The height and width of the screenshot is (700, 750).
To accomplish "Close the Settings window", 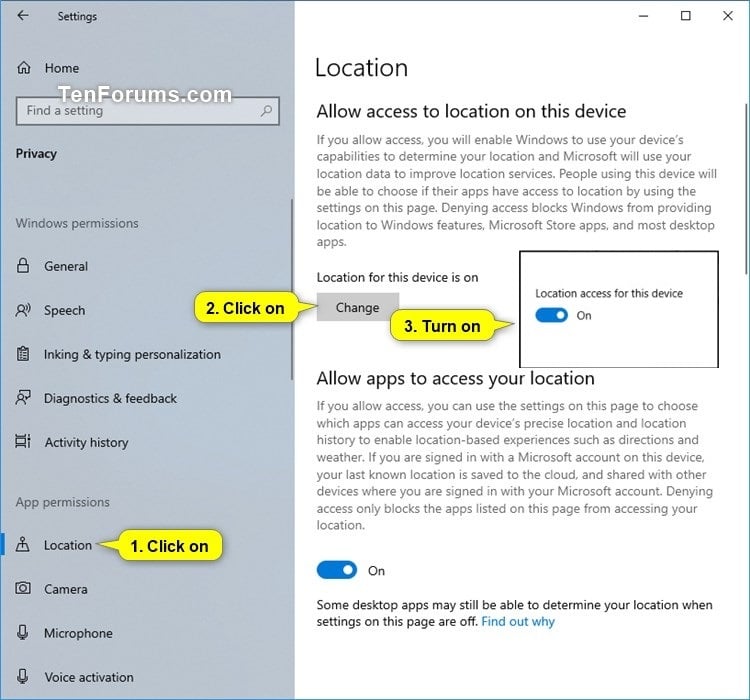I will tap(728, 16).
